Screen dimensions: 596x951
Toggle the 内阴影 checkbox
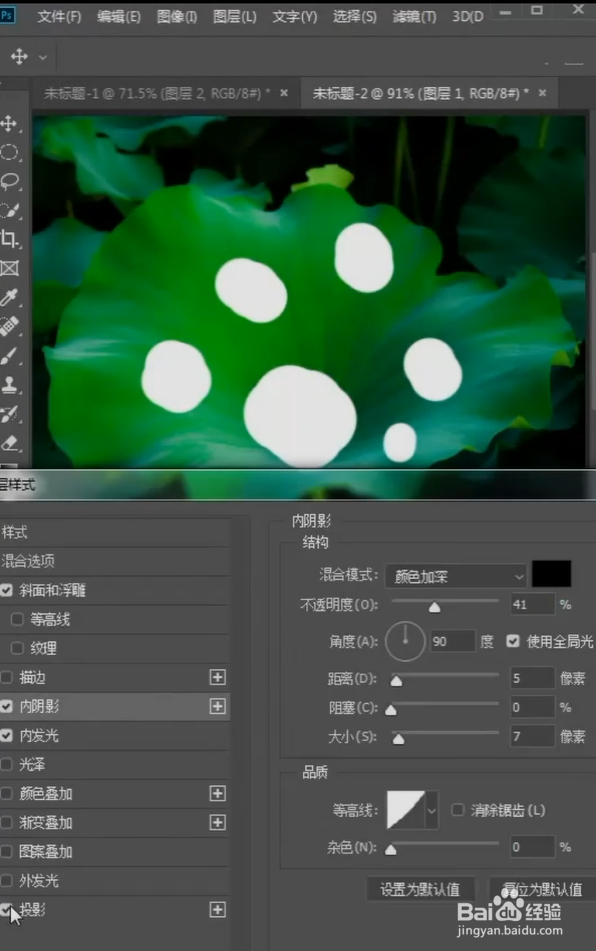[x=7, y=707]
